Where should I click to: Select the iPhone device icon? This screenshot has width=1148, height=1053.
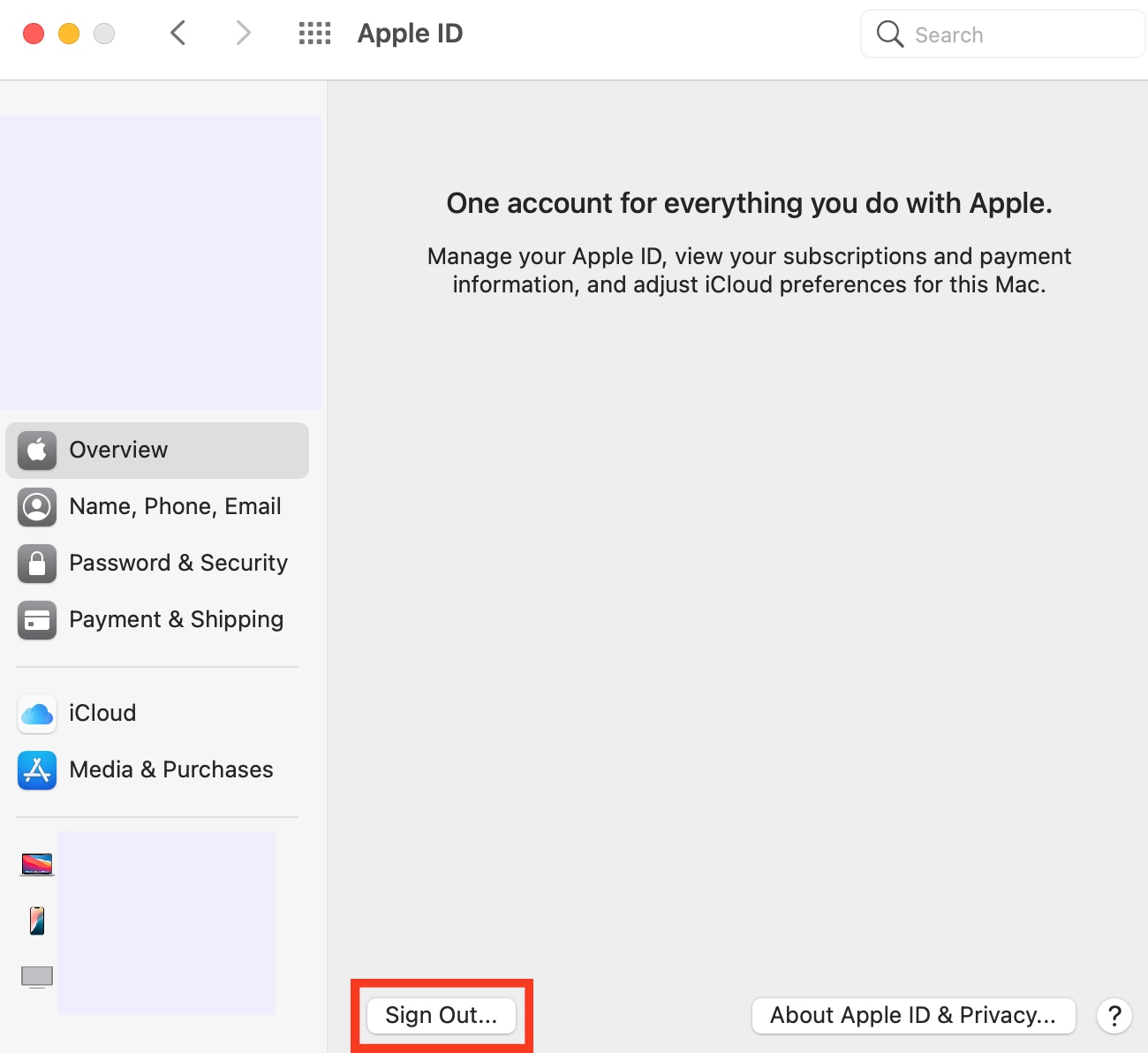(x=35, y=920)
